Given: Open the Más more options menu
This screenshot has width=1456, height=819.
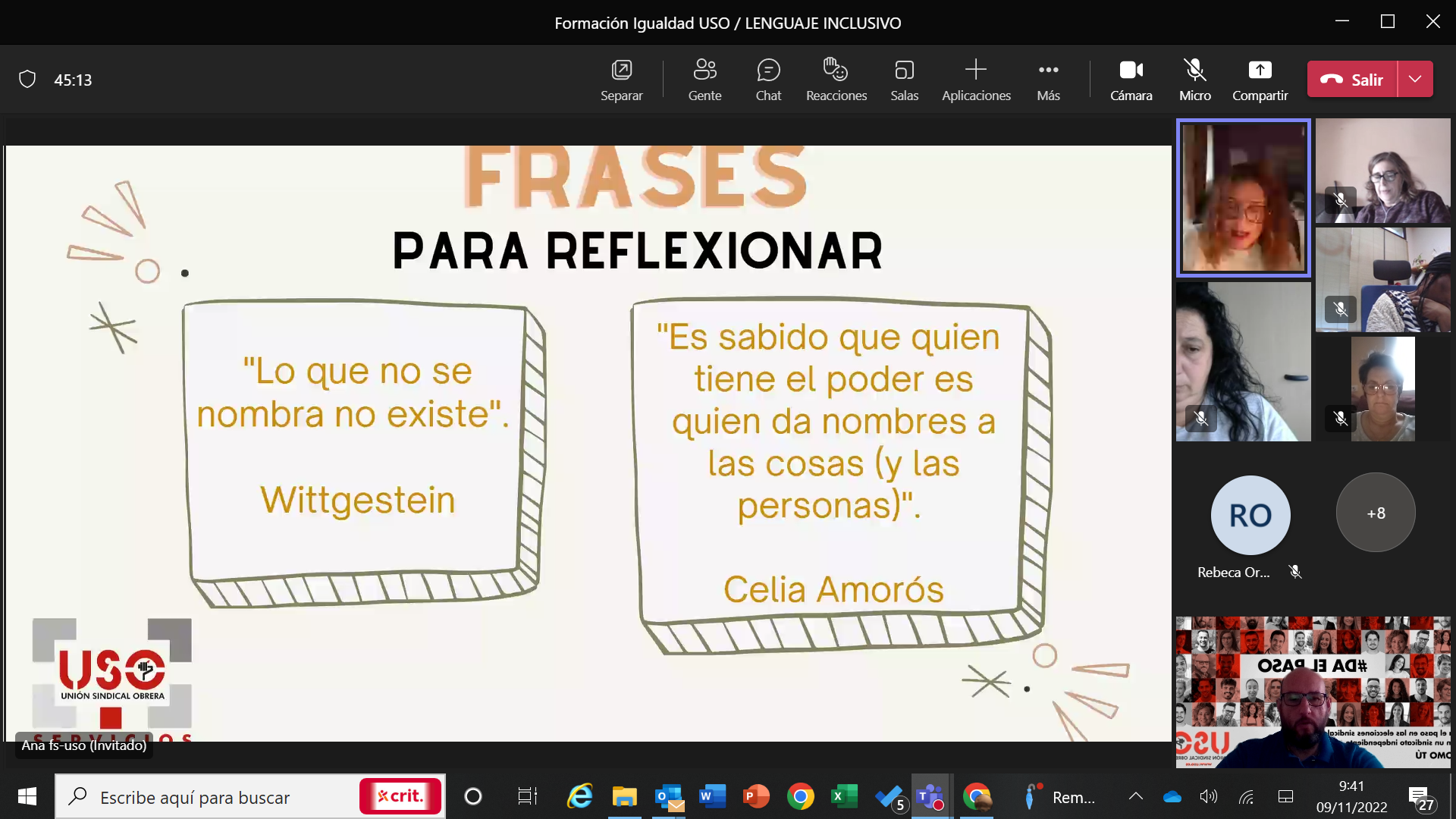Looking at the screenshot, I should click(x=1048, y=79).
